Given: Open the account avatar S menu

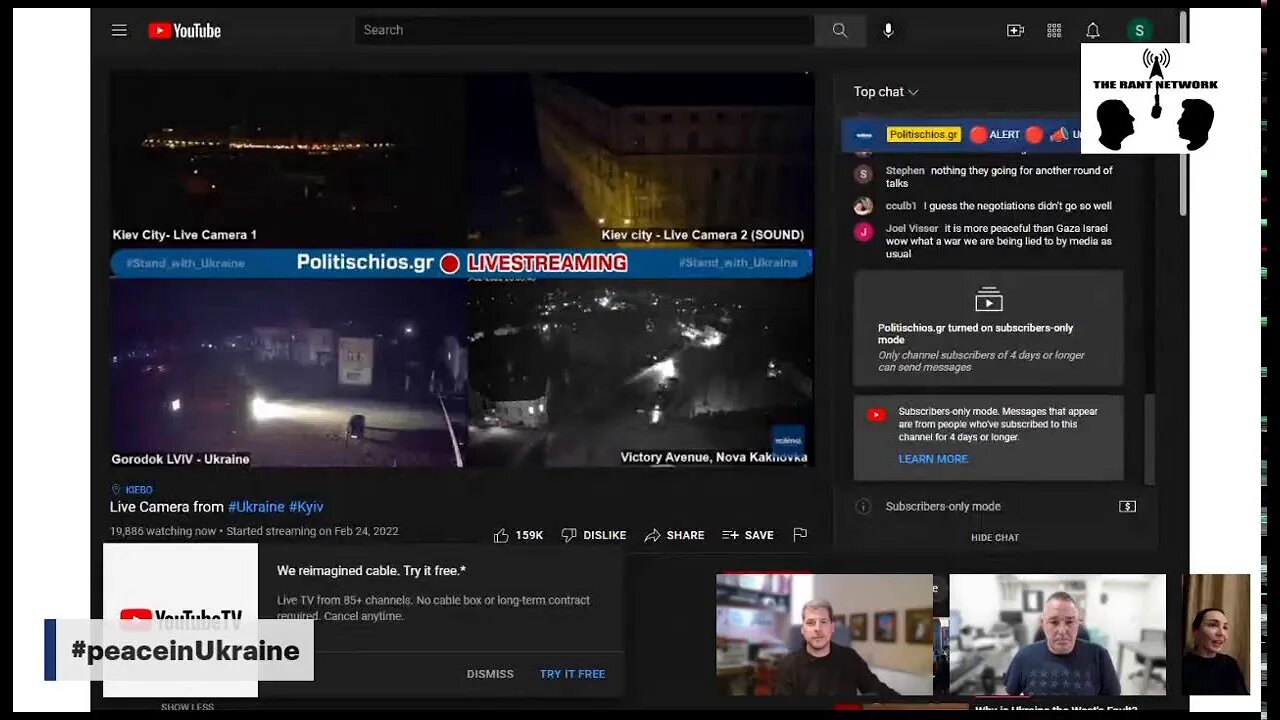Looking at the screenshot, I should 1139,30.
